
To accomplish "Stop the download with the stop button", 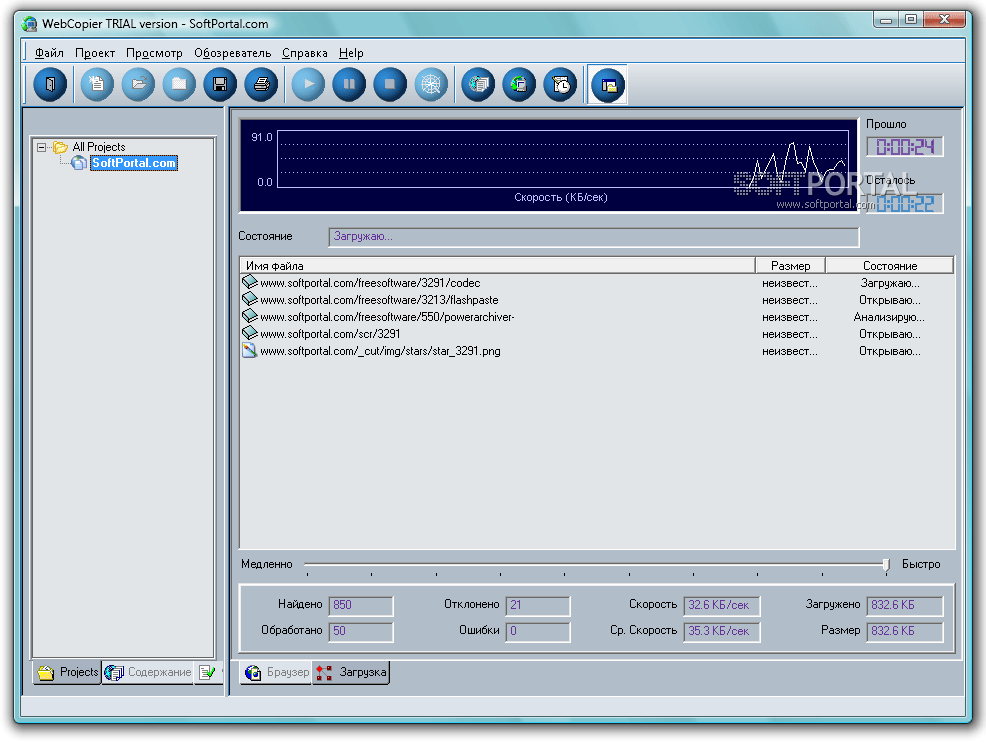I will [x=390, y=85].
